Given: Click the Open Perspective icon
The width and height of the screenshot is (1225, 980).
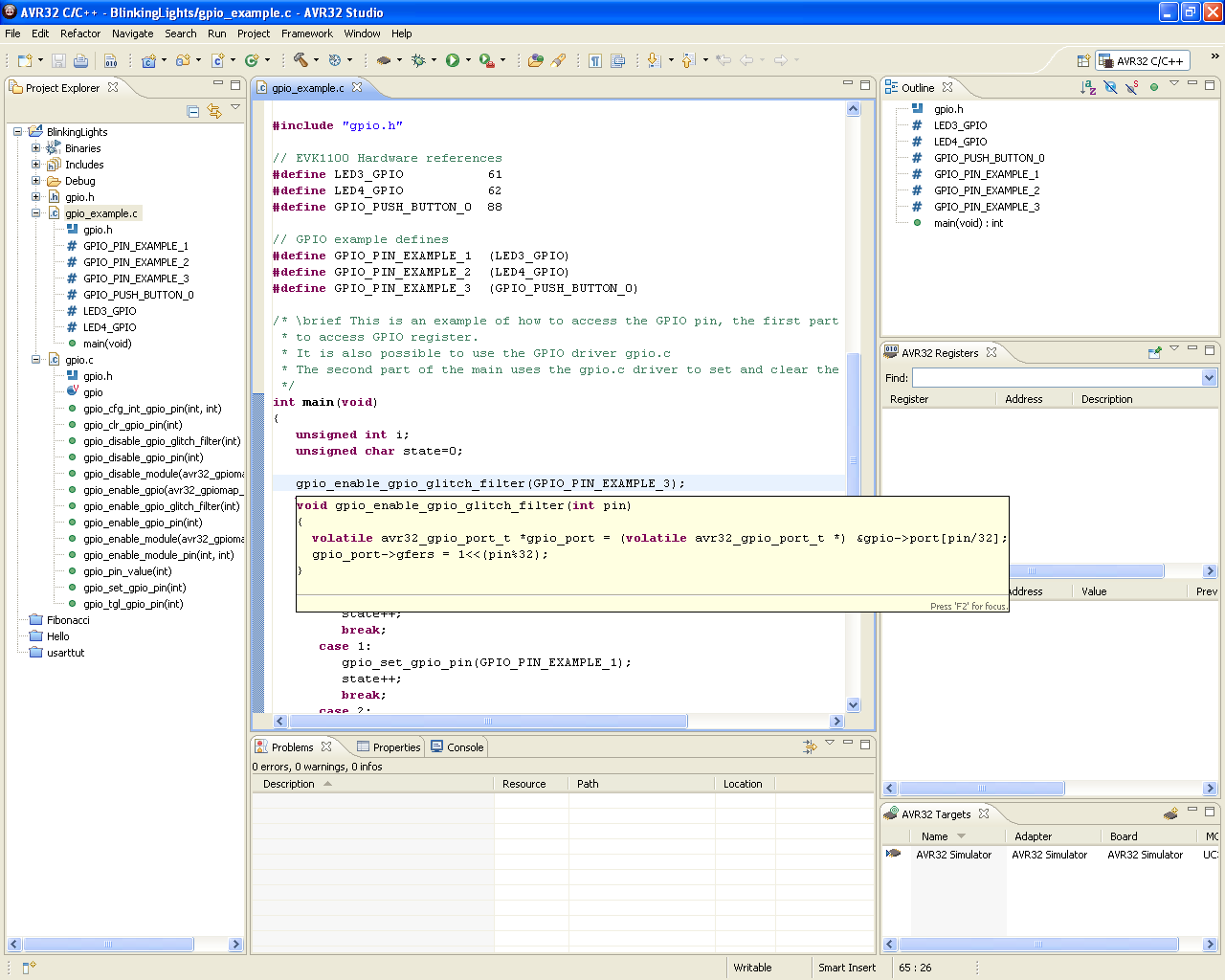Looking at the screenshot, I should click(x=1083, y=60).
